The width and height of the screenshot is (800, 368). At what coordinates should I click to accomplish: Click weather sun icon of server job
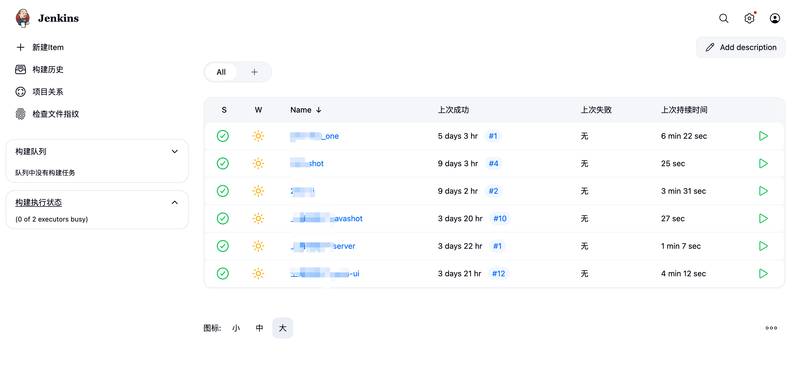pos(258,246)
